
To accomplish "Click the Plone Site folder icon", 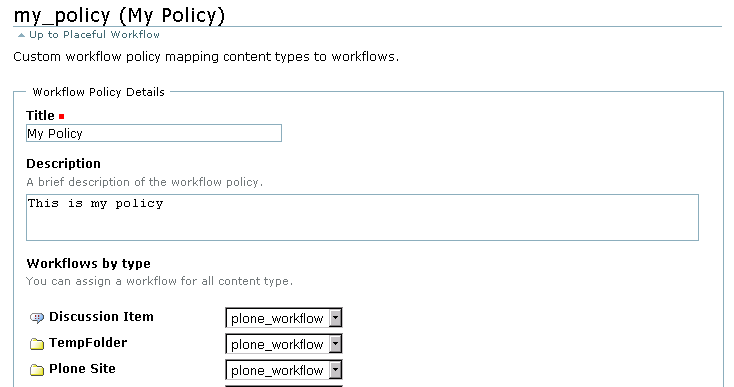I will 37,370.
